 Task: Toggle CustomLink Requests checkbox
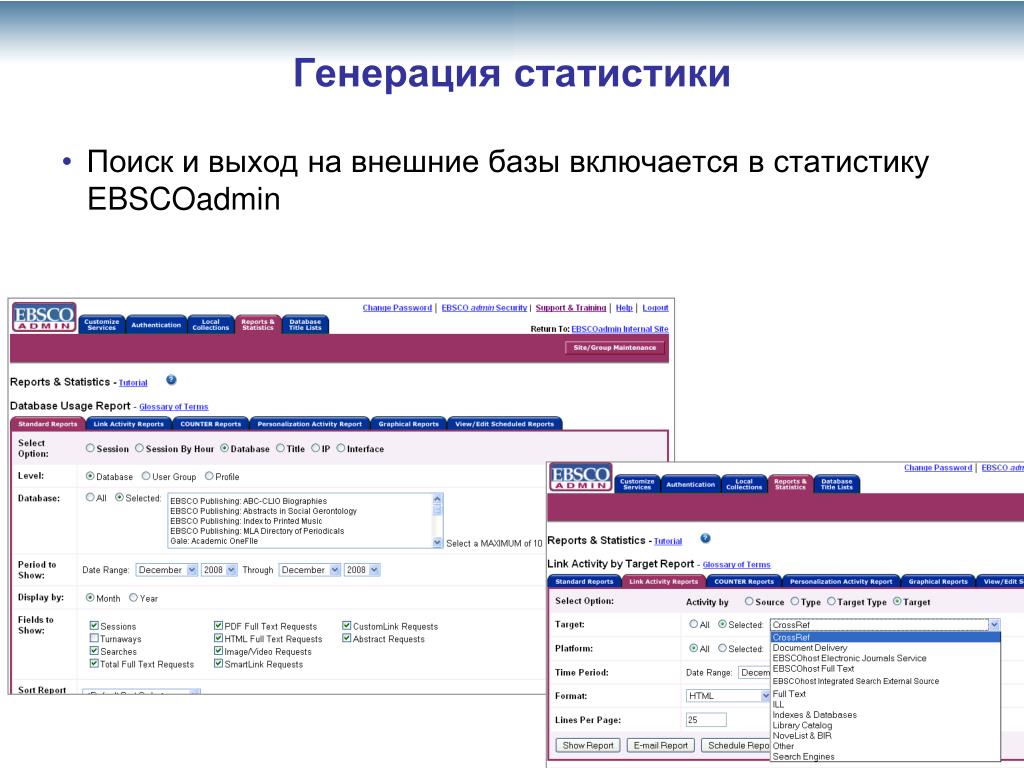point(347,626)
